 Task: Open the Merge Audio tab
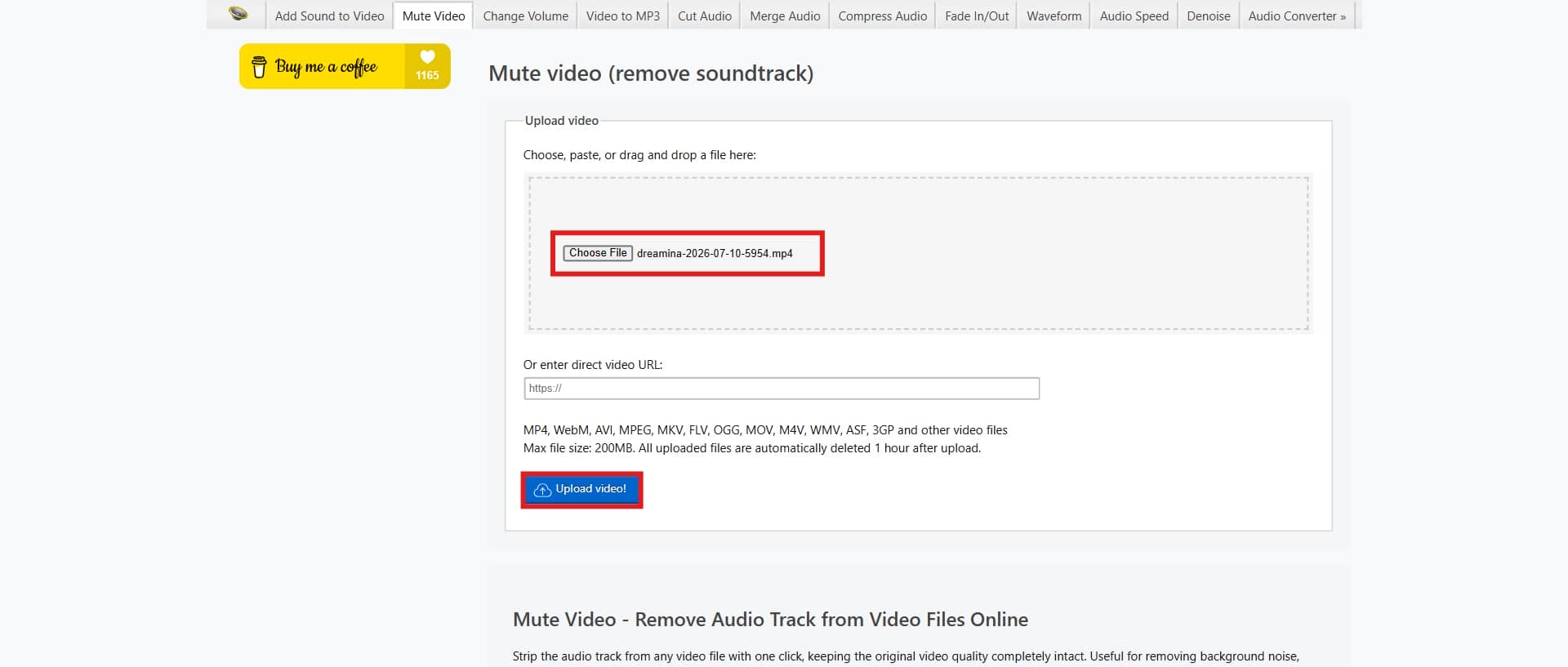pos(785,16)
